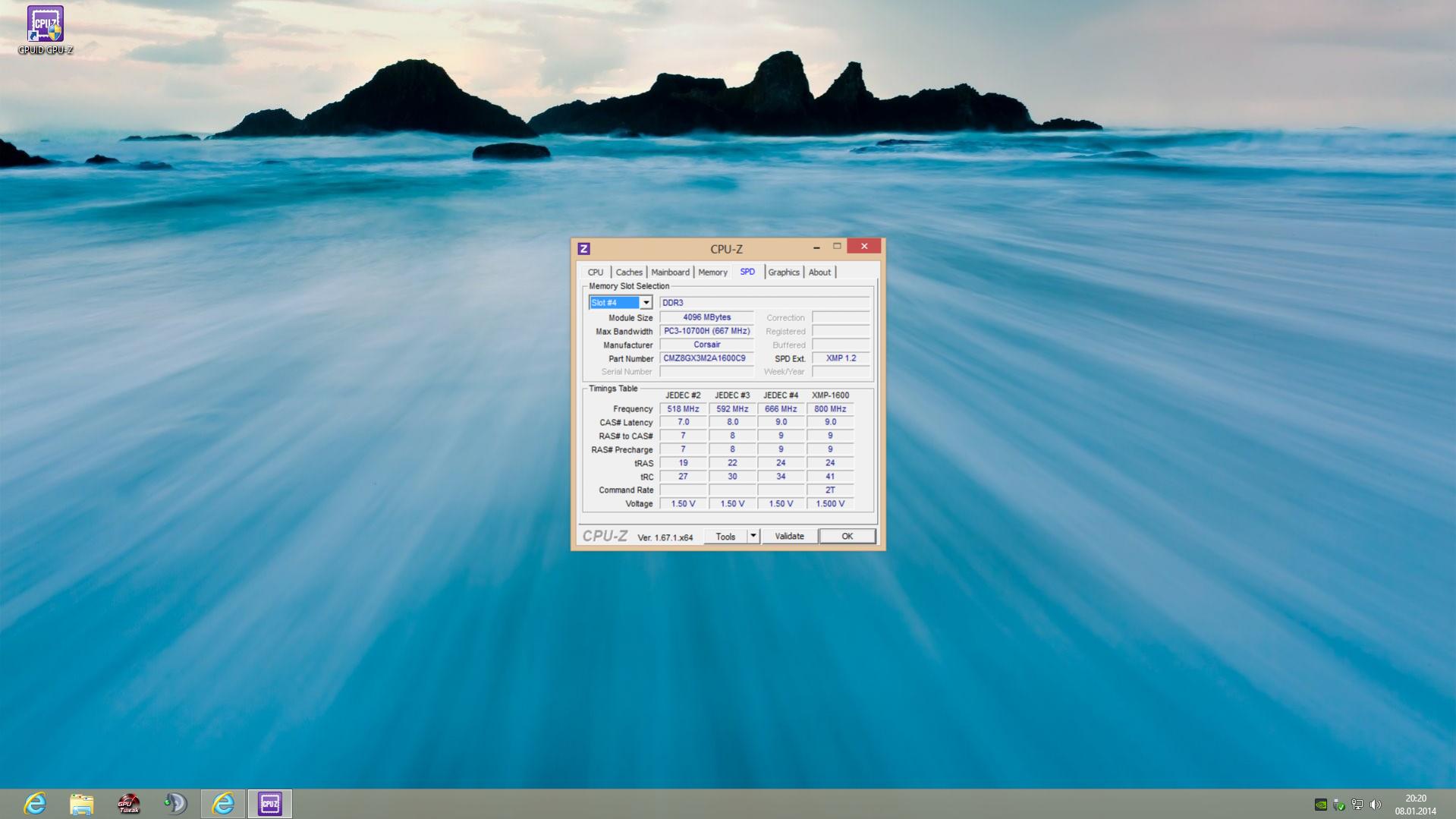Click the CPU-Z purple Z title icon
Screen dimensions: 1456x819
[583, 249]
